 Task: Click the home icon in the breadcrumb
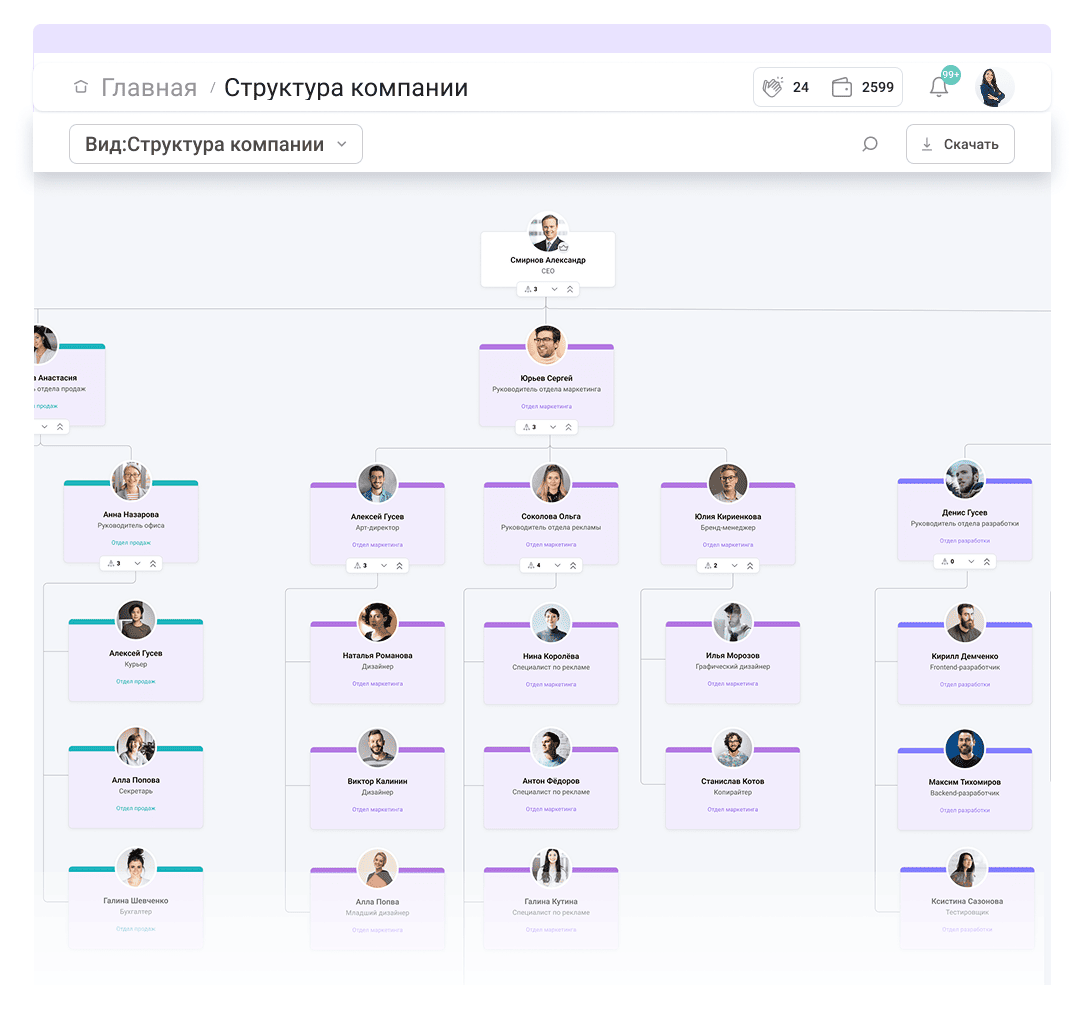point(80,87)
